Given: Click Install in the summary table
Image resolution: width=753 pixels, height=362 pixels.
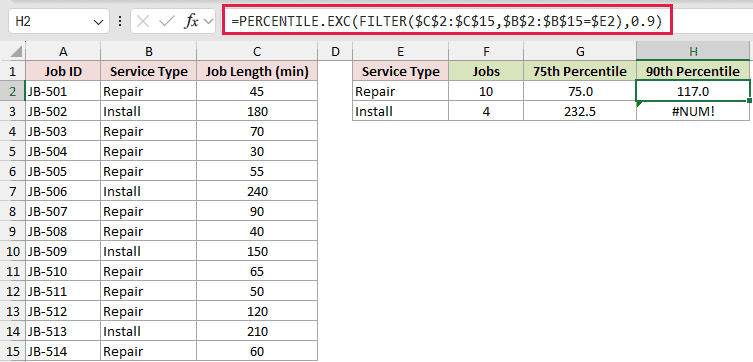Looking at the screenshot, I should pos(401,111).
